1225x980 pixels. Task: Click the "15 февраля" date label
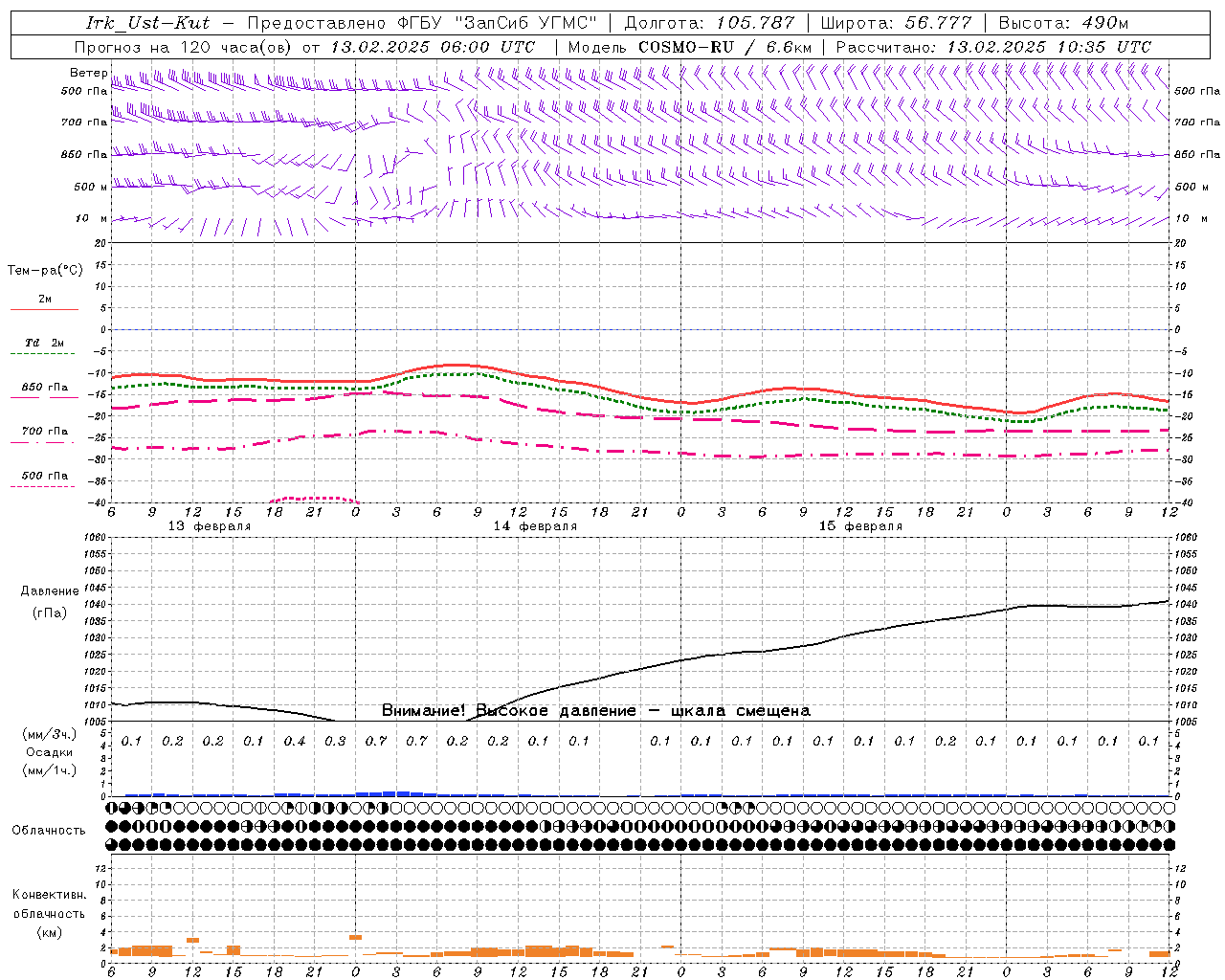point(860,526)
